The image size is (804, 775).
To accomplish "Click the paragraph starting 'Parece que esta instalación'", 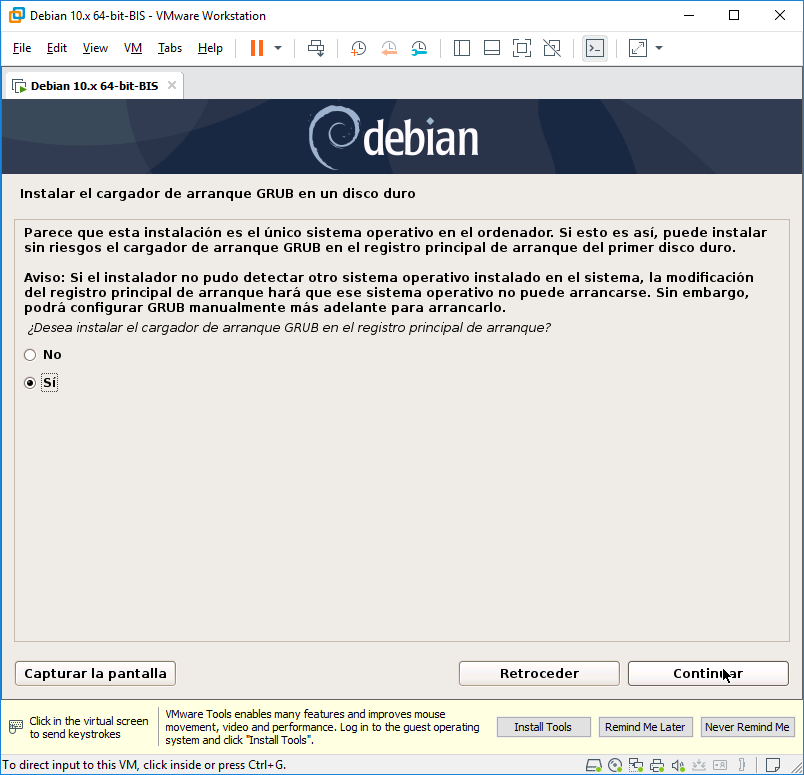I will tap(395, 240).
